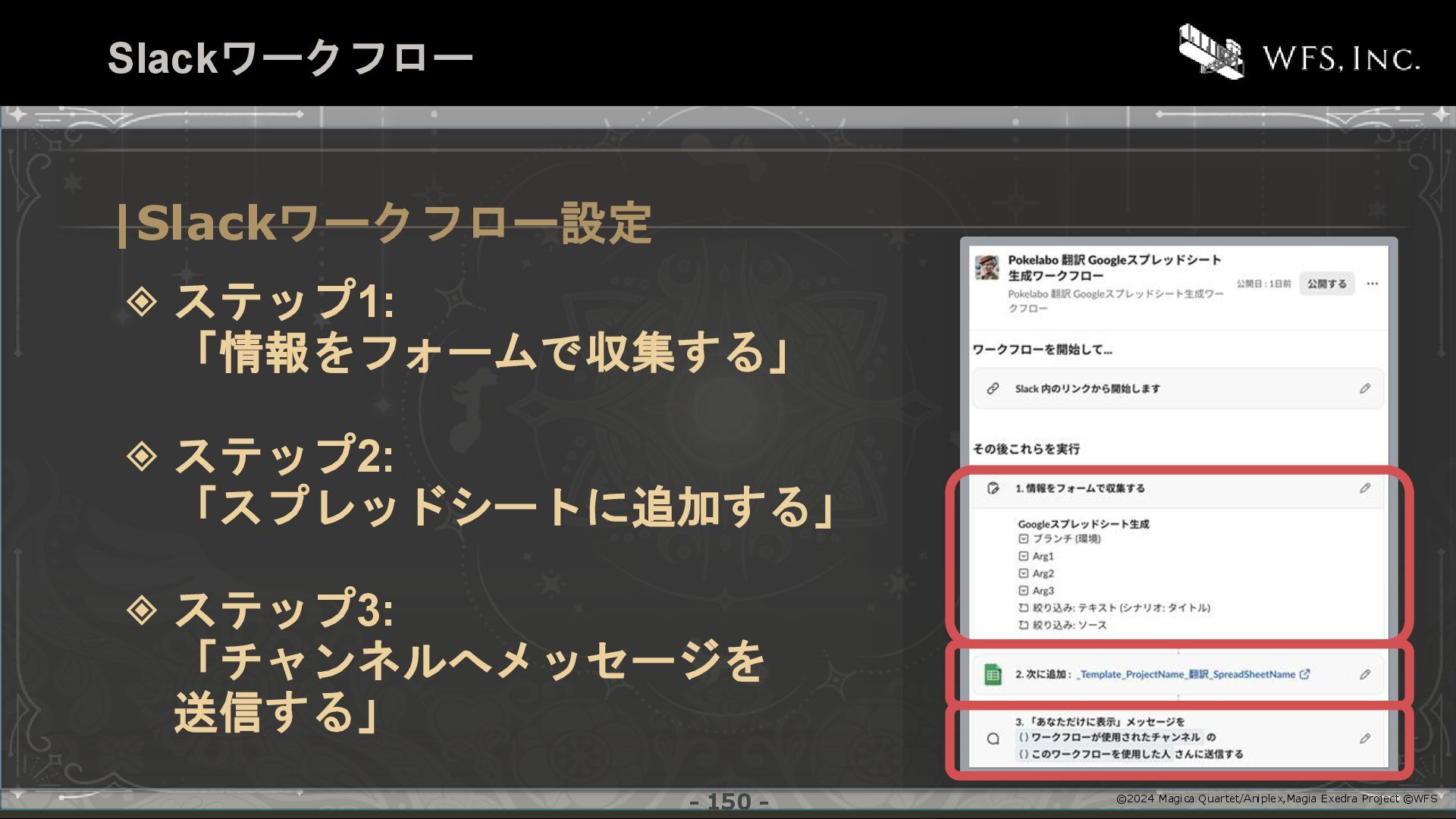The height and width of the screenshot is (819, 1456).
Task: Click the workflow avatar icon beside Pokelabo title
Action: click(987, 268)
